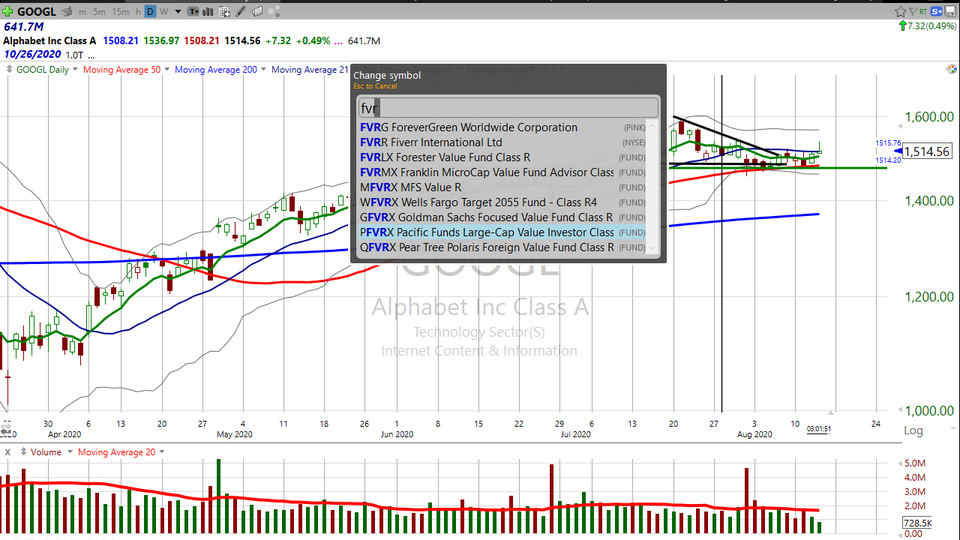960x540 pixels.
Task: Click the Change symbol search field
Action: coord(508,108)
